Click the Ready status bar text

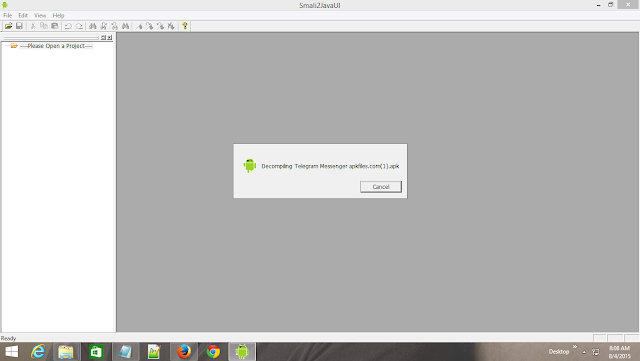click(8, 338)
